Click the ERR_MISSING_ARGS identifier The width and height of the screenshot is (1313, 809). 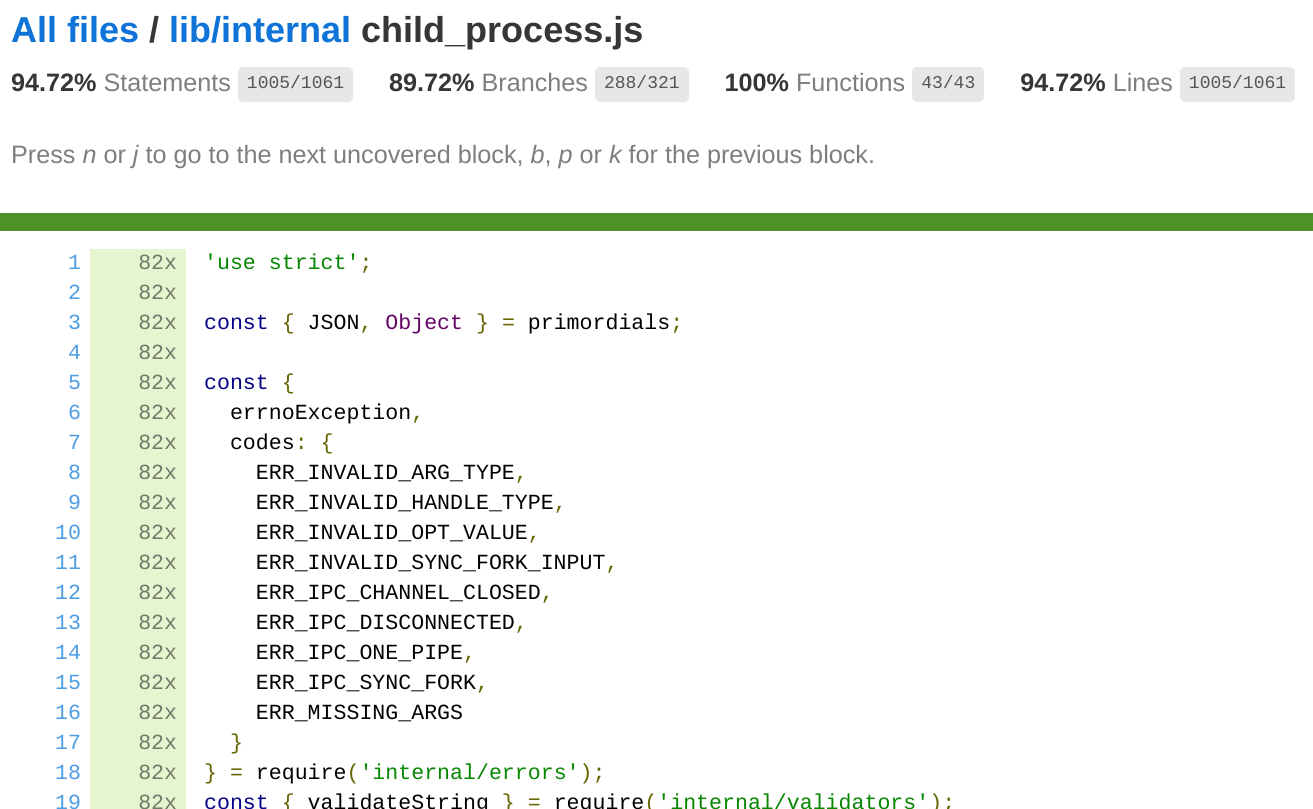pos(359,713)
